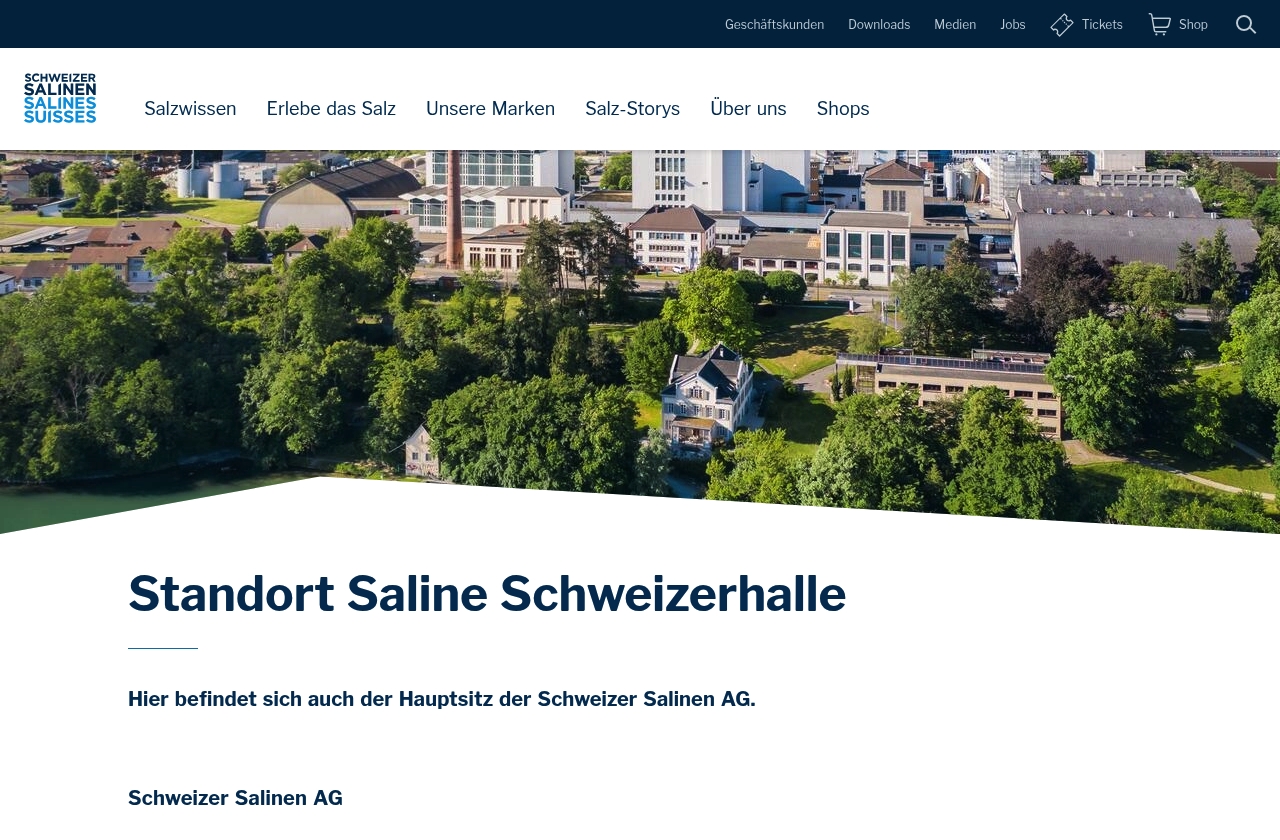Open the Salzwissen menu
This screenshot has height=840, width=1280.
click(190, 109)
